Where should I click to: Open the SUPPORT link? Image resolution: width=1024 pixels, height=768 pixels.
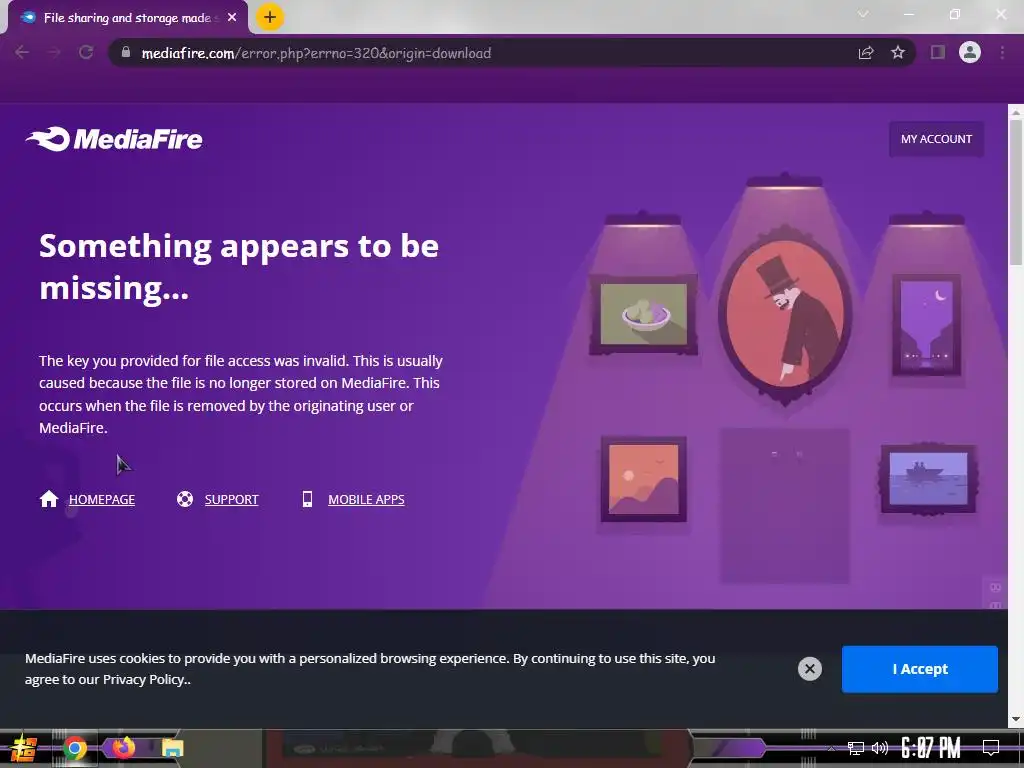[231, 500]
